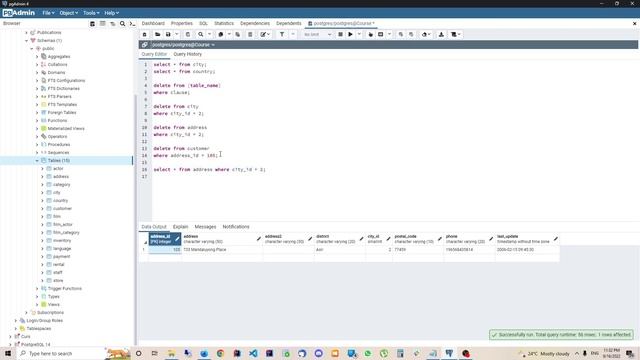Switch to the Notifications tab
Viewport: 640px width, 360px height.
point(236,227)
